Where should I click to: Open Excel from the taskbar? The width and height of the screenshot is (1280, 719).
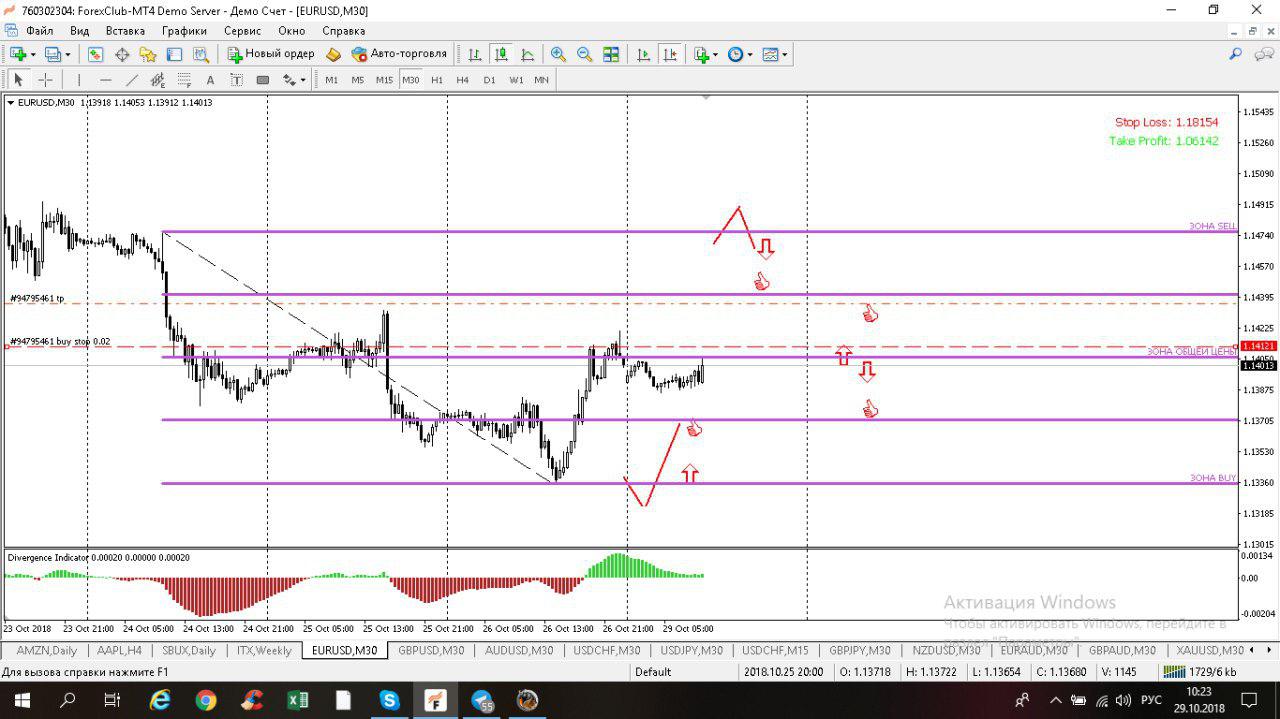coord(298,700)
